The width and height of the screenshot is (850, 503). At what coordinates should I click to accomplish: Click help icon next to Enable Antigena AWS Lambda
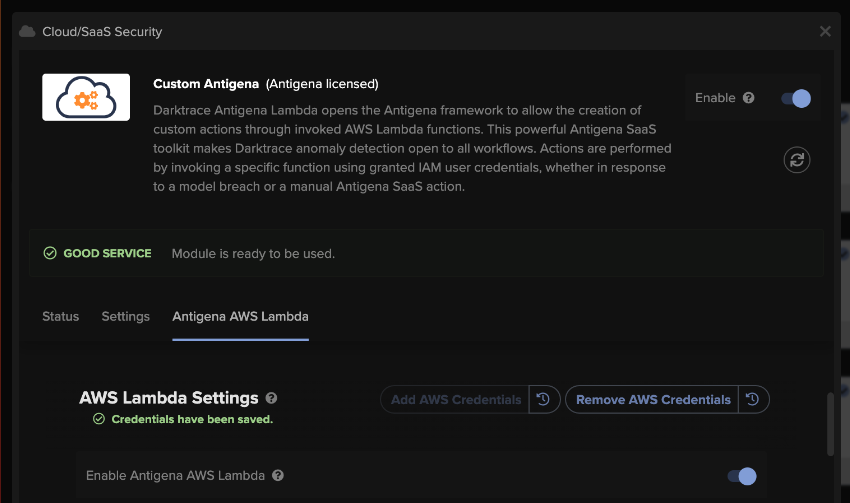278,475
